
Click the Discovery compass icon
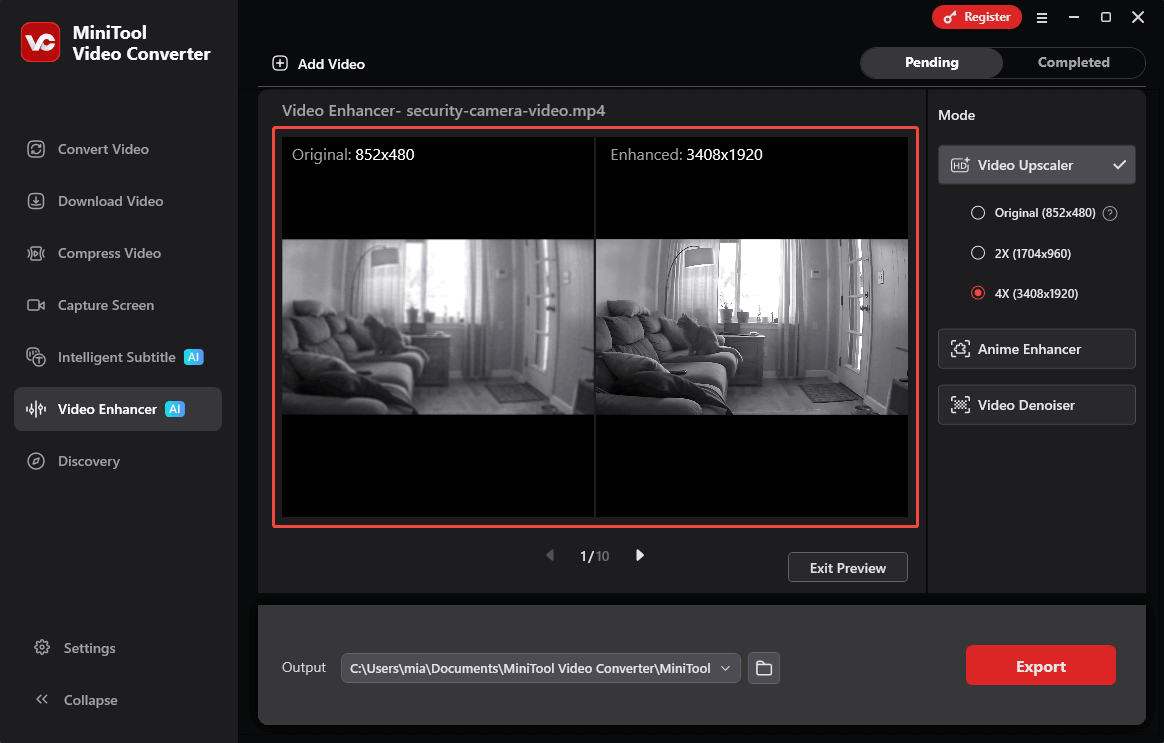click(36, 461)
